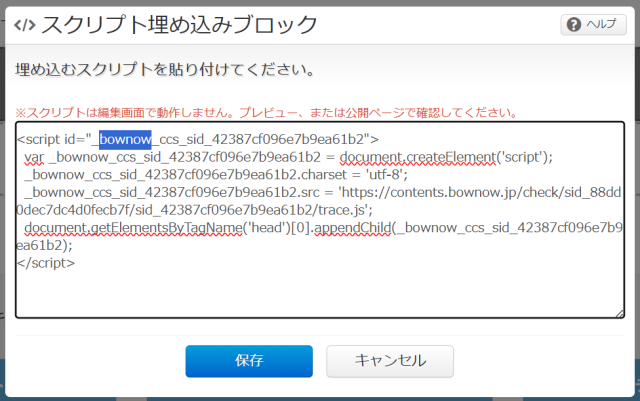This screenshot has height=401, width=640.
Task: Click the closing </script> tag line
Action: coord(46,263)
